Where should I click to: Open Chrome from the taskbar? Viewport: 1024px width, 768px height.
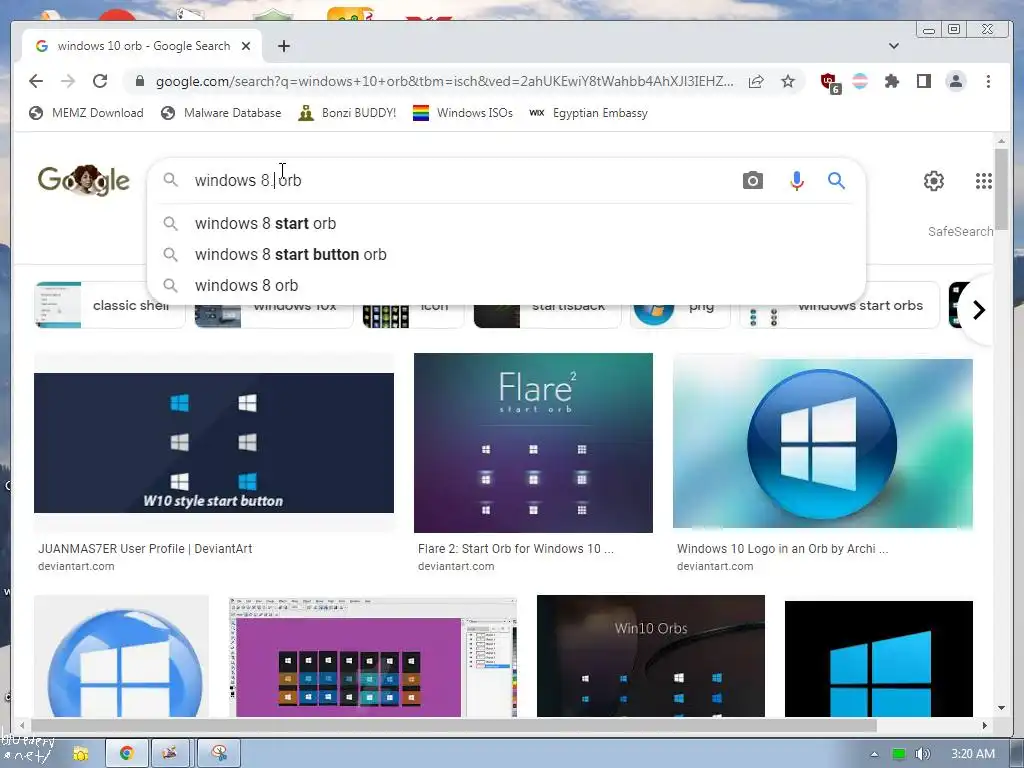(127, 754)
